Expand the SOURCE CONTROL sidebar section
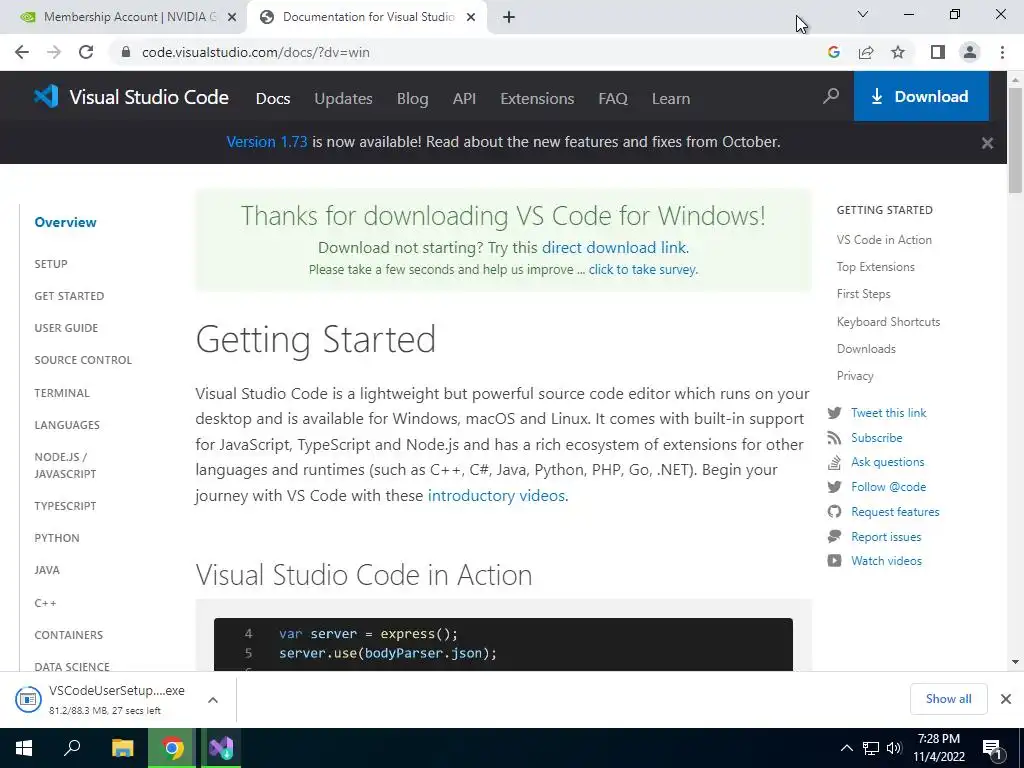The height and width of the screenshot is (768, 1024). tap(83, 360)
